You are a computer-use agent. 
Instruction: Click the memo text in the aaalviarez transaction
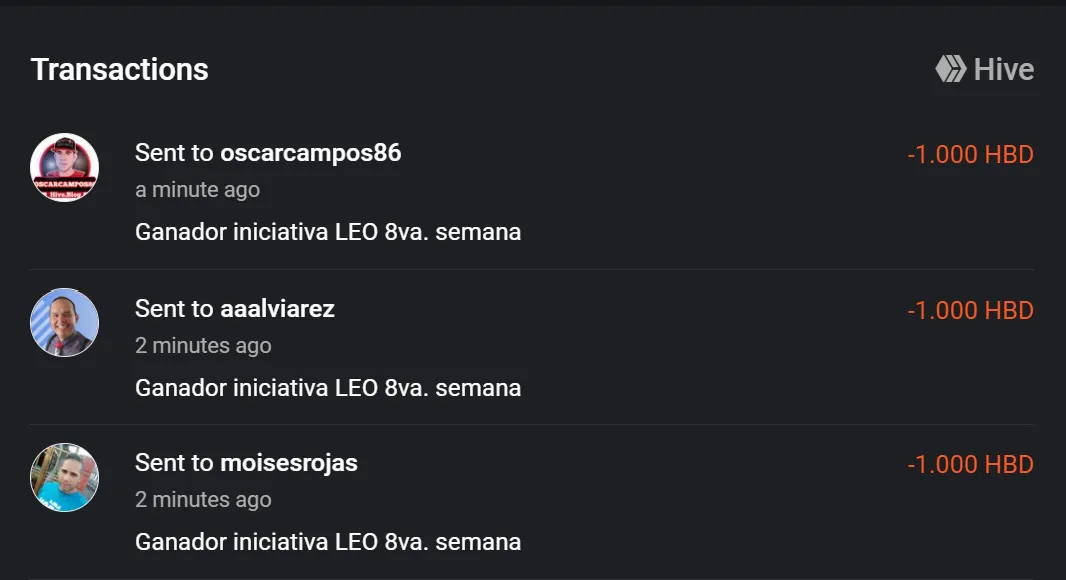(x=328, y=388)
